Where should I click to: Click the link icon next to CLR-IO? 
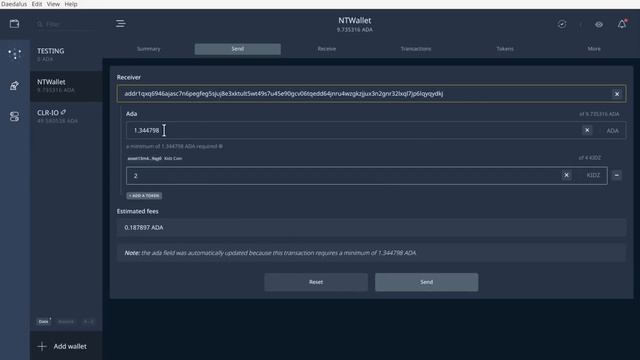(x=63, y=112)
